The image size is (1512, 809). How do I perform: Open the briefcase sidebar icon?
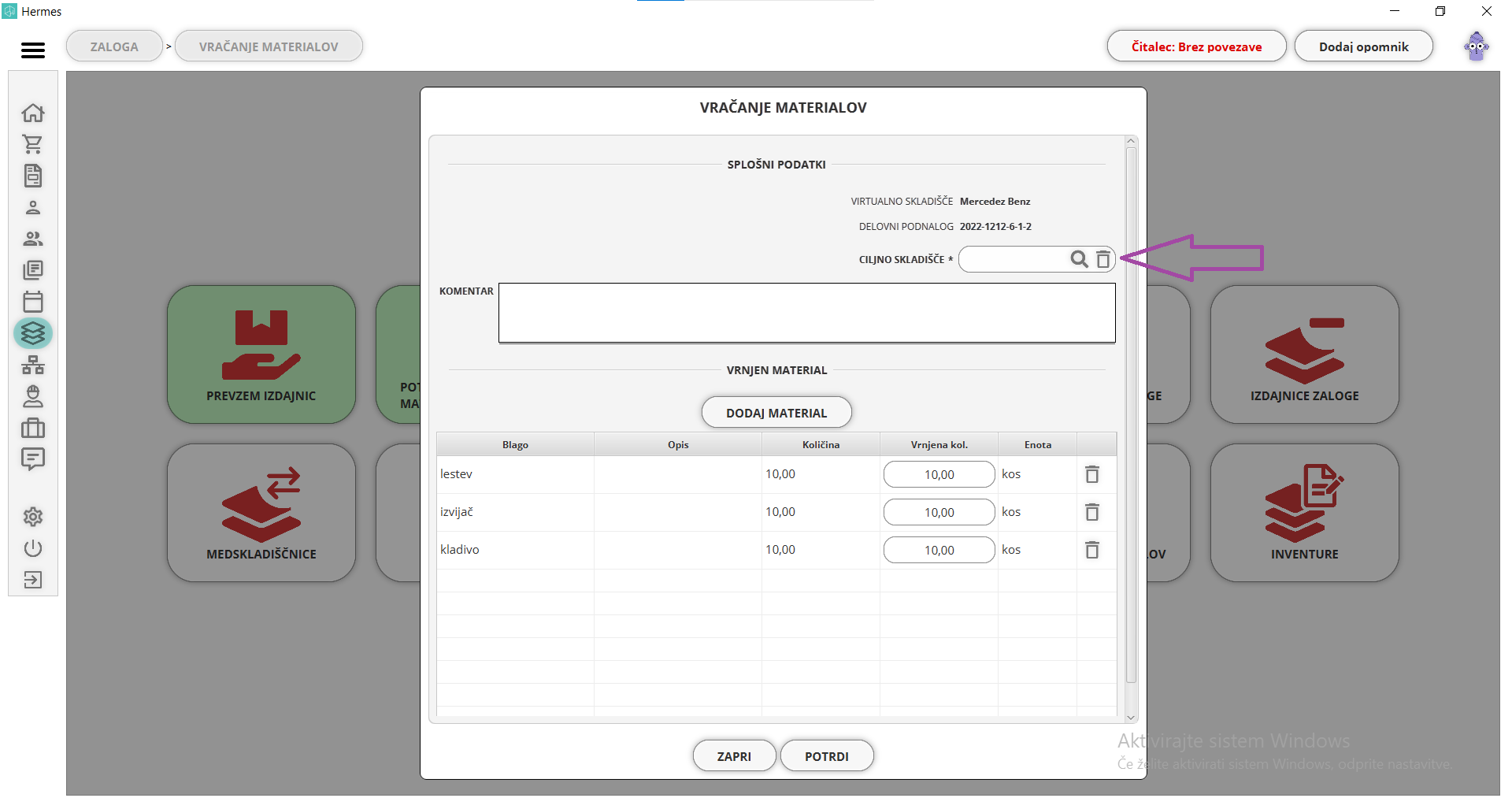click(33, 428)
